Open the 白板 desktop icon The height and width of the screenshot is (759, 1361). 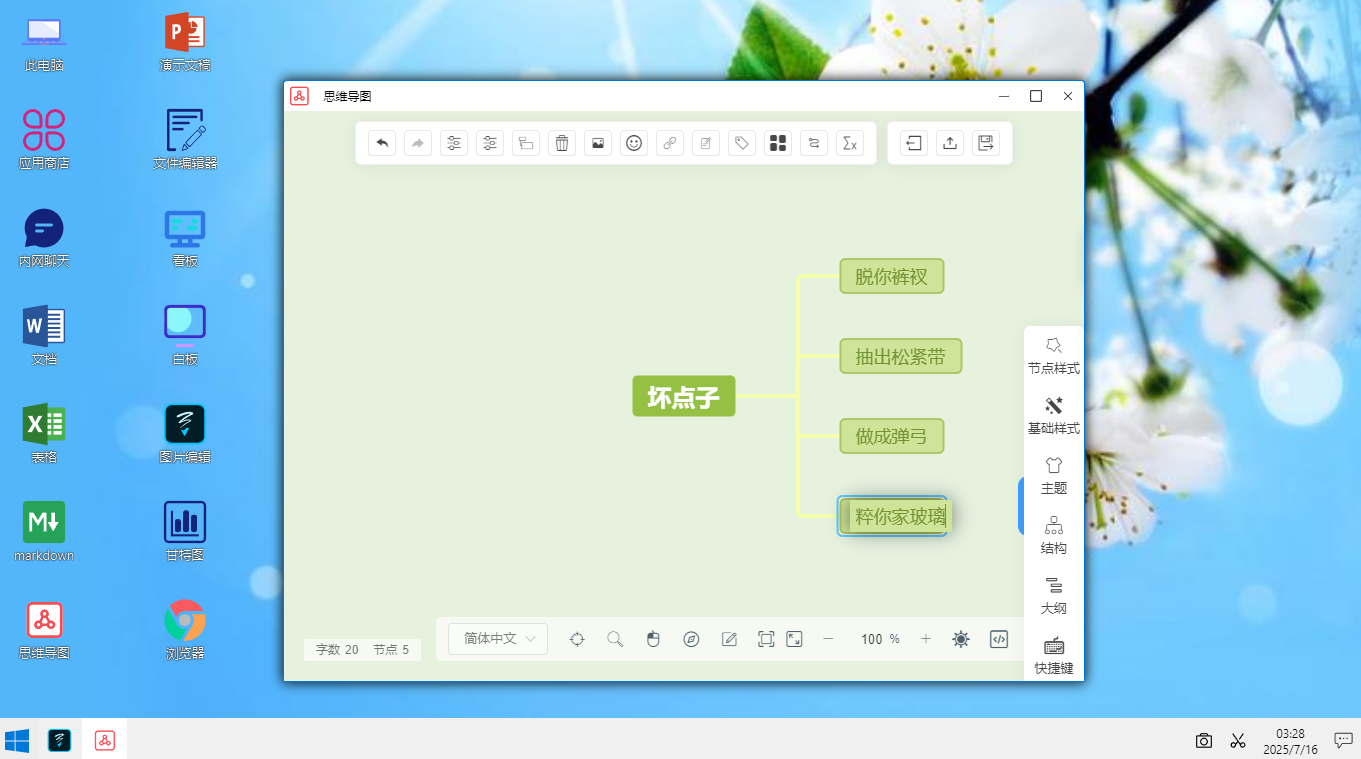(185, 338)
